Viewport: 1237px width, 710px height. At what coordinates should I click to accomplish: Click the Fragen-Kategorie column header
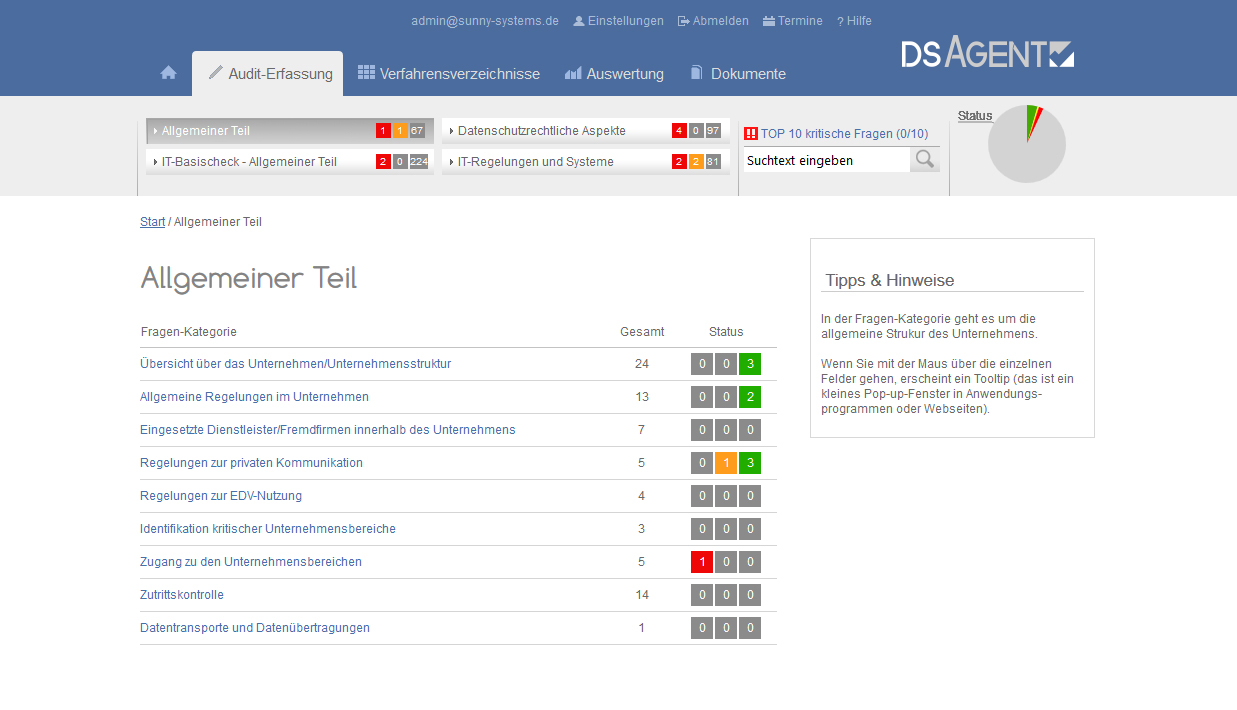[x=189, y=332]
